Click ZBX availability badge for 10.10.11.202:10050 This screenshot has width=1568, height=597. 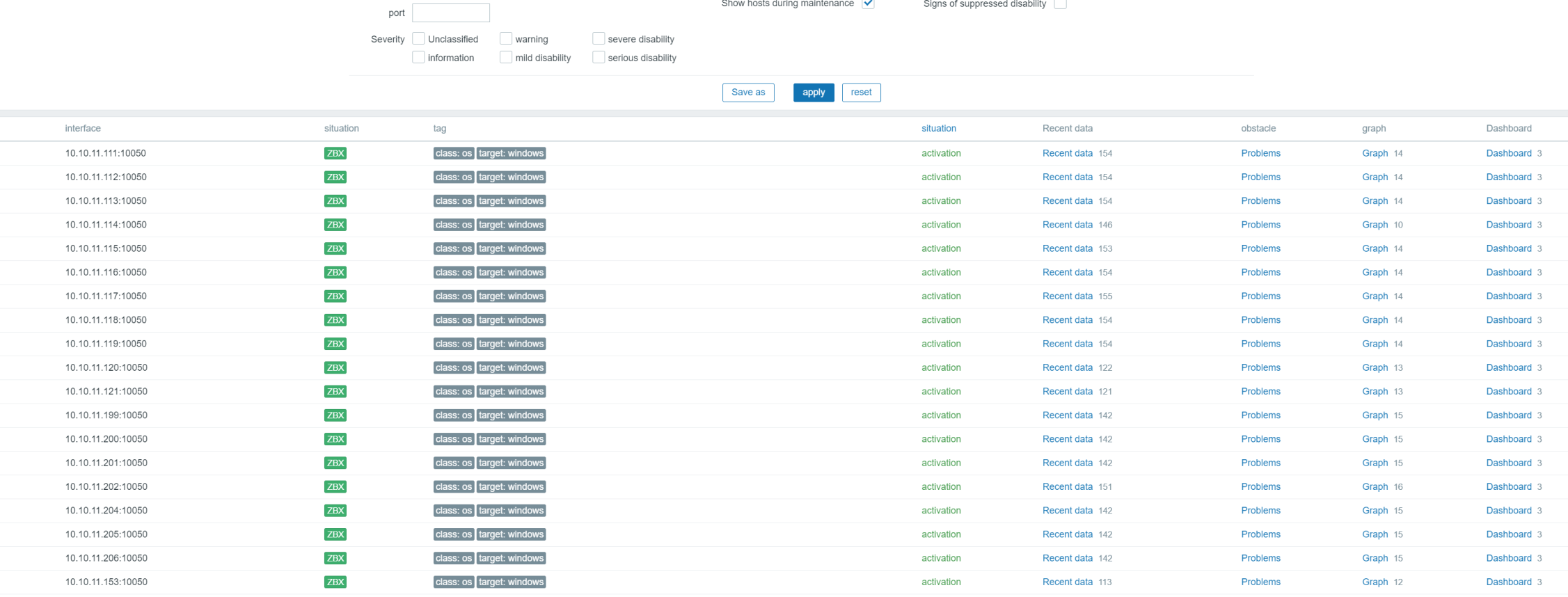335,486
